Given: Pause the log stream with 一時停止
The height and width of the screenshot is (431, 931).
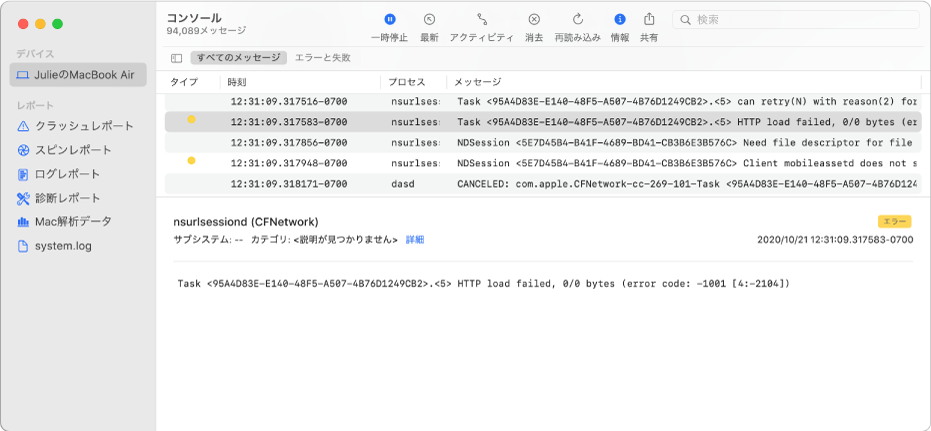Looking at the screenshot, I should pyautogui.click(x=389, y=28).
